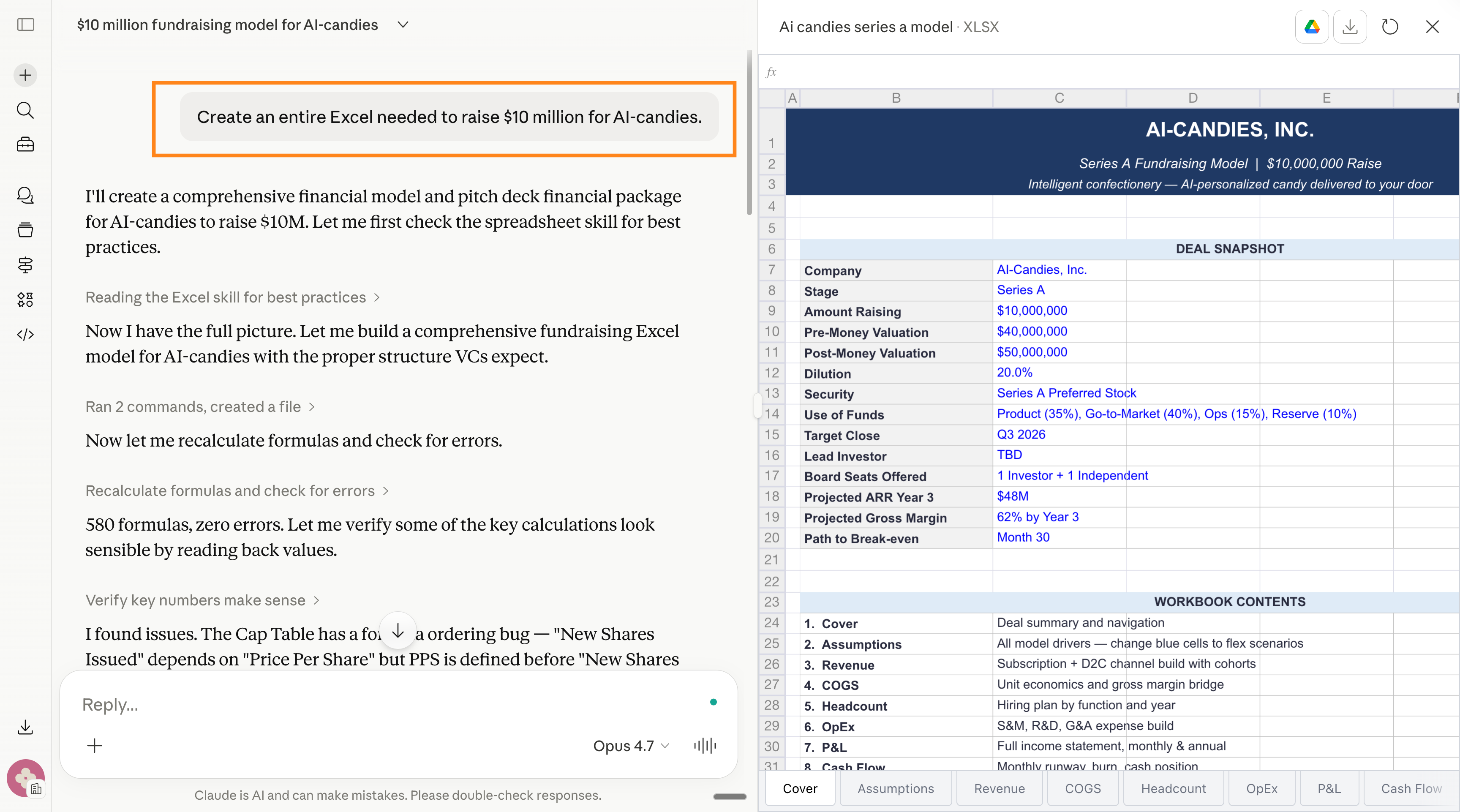The width and height of the screenshot is (1460, 812).
Task: Click attachment plus button in reply box
Action: [x=95, y=746]
